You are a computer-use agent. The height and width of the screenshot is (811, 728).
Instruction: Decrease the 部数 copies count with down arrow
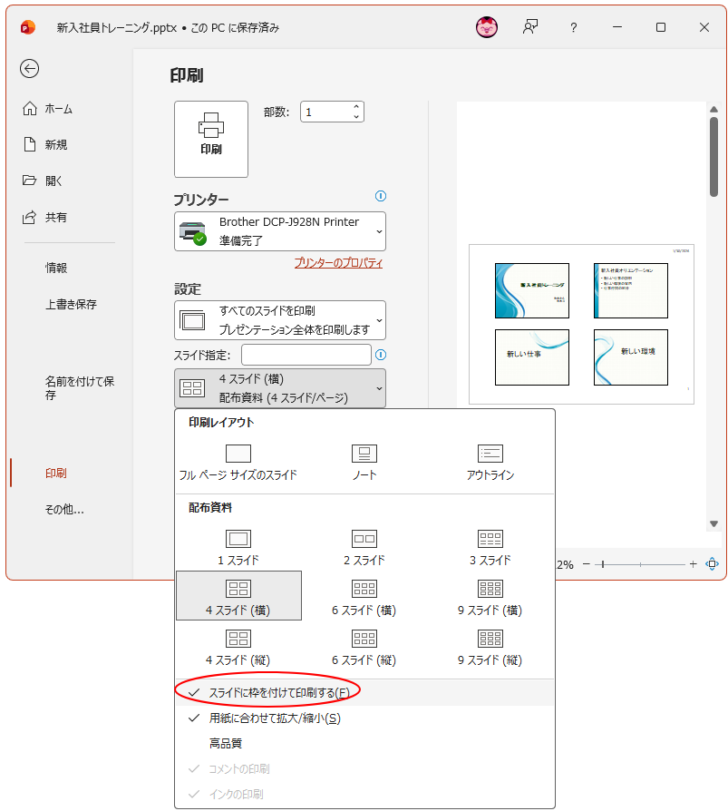click(x=356, y=117)
